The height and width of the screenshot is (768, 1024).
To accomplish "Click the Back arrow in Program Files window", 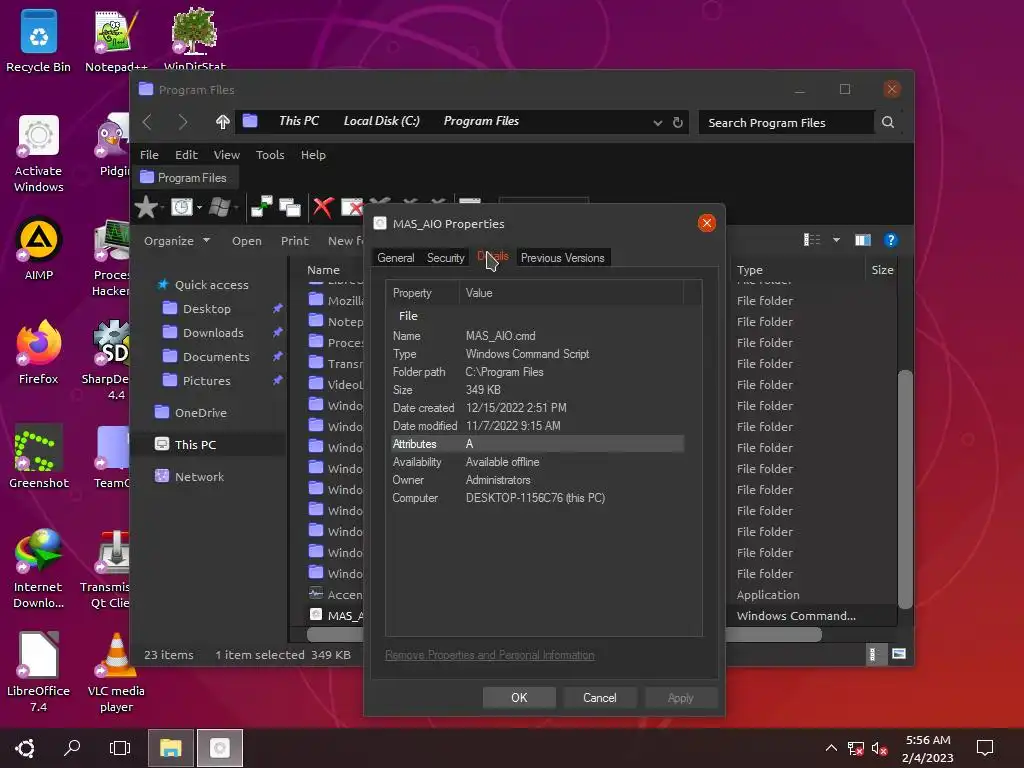I will 147,122.
